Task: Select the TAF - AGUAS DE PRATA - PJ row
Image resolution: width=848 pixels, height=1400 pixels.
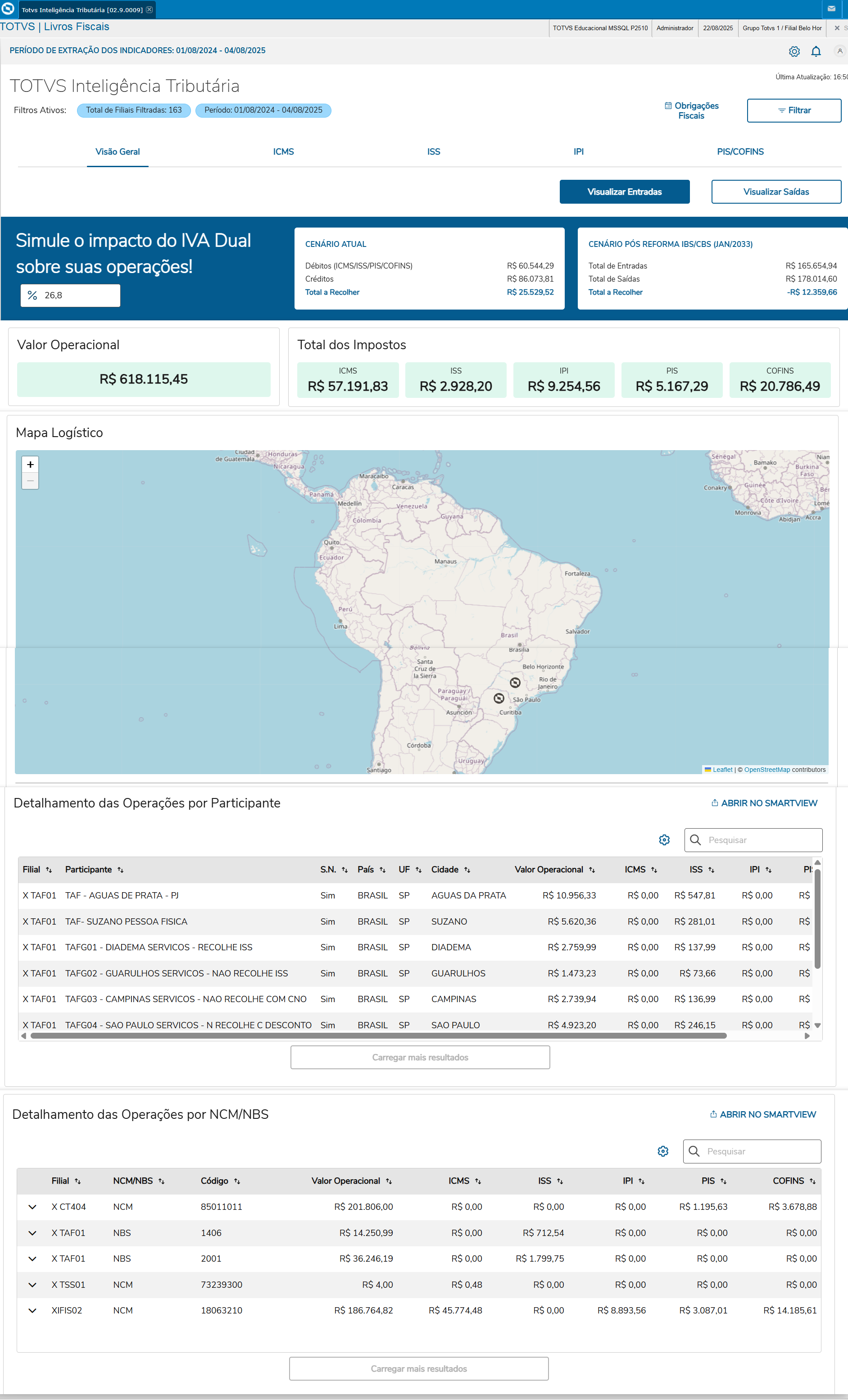Action: 416,895
